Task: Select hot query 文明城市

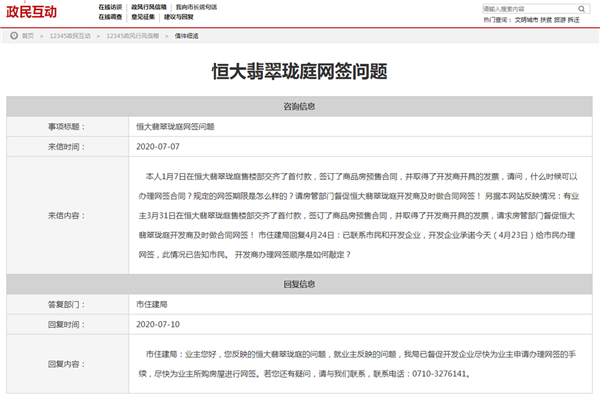Action: point(526,20)
